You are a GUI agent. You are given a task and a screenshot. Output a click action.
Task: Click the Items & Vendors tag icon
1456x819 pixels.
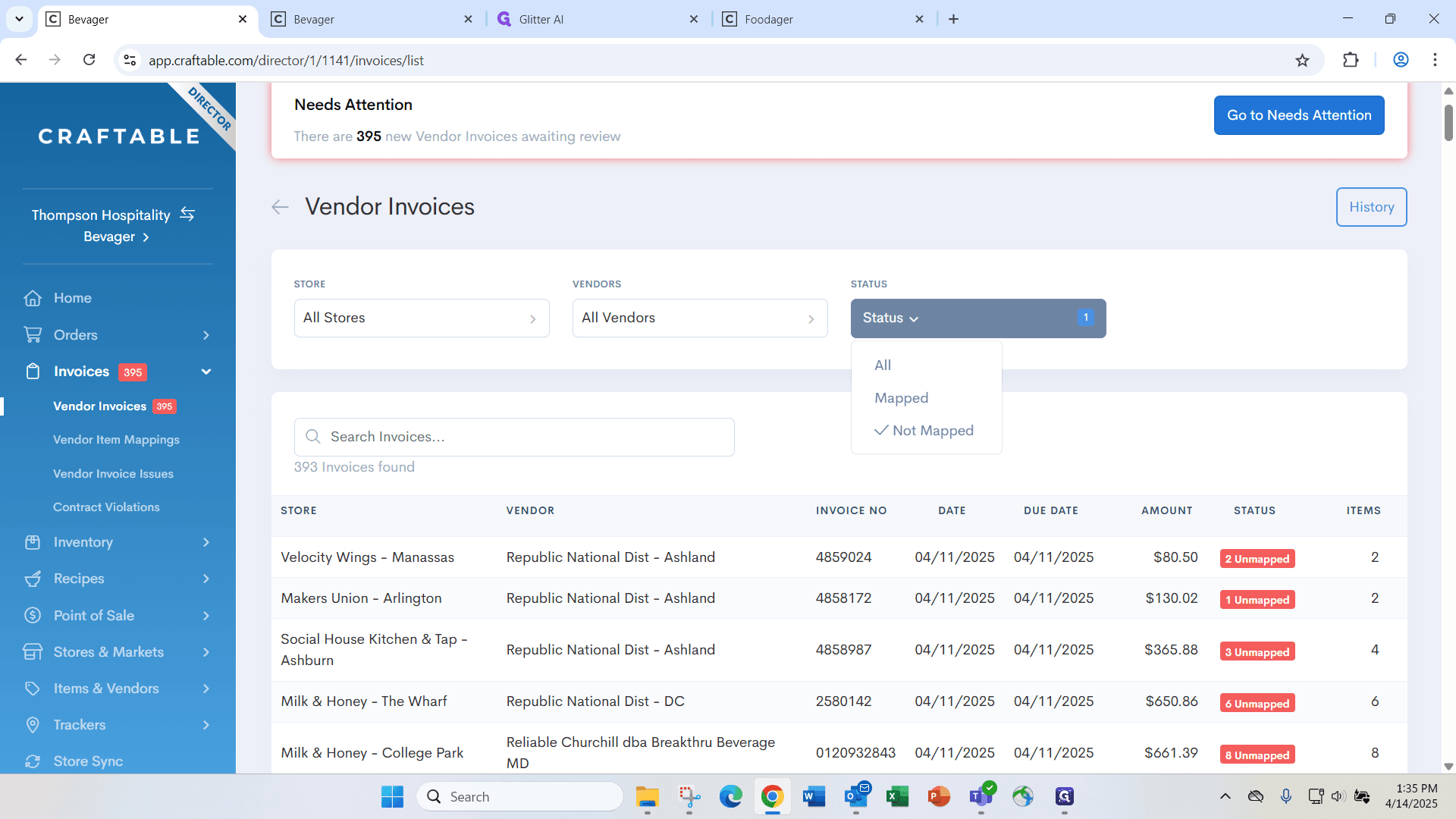tap(33, 689)
